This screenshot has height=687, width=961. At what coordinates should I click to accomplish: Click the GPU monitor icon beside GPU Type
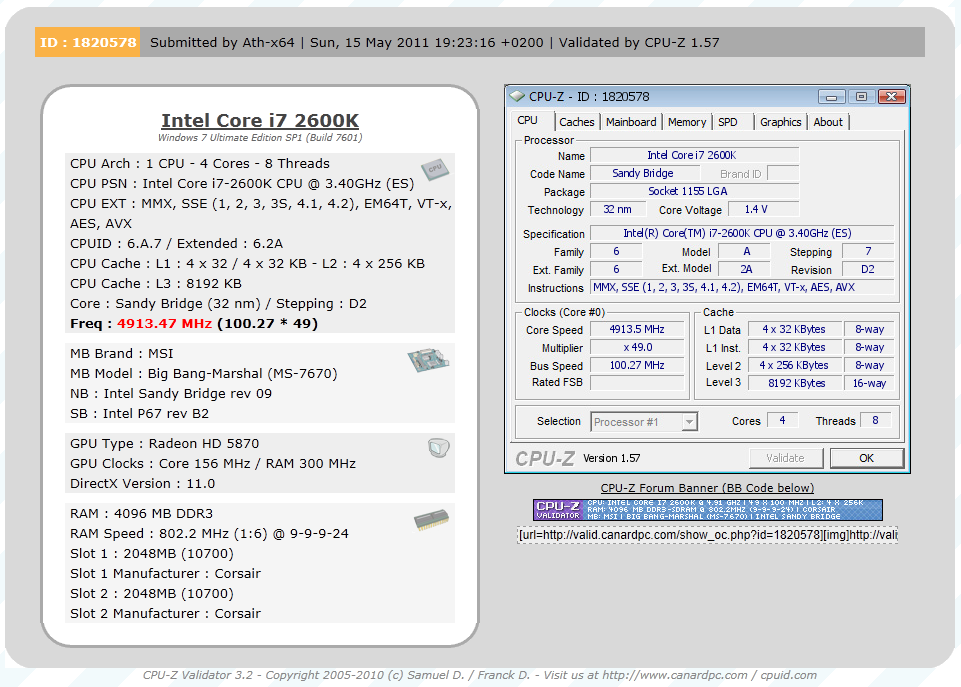[439, 448]
